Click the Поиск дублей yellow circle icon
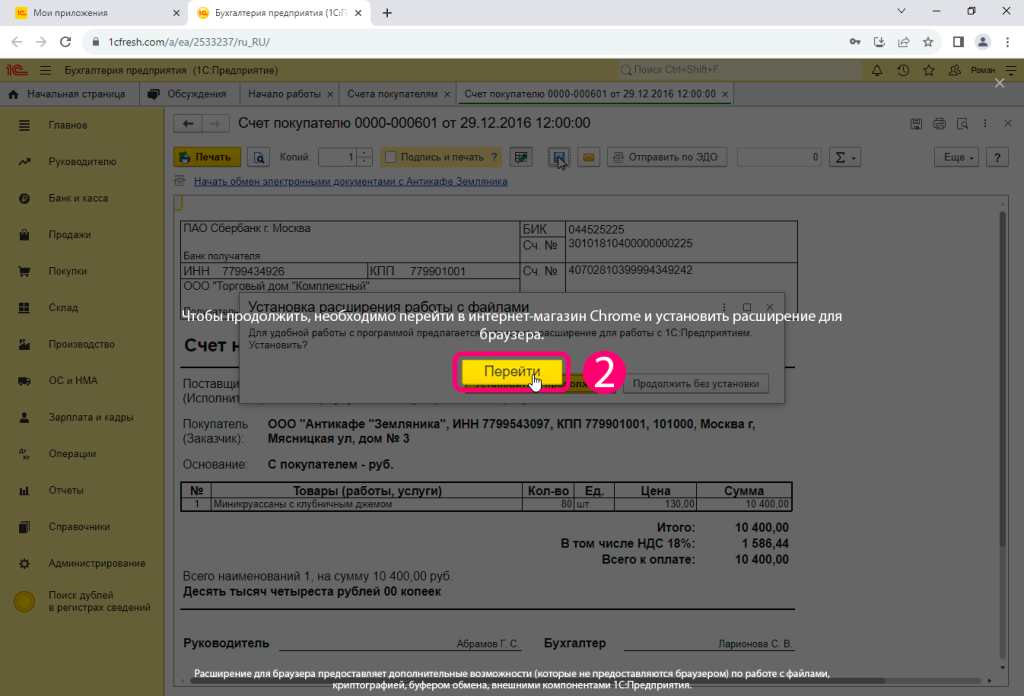 pyautogui.click(x=24, y=601)
